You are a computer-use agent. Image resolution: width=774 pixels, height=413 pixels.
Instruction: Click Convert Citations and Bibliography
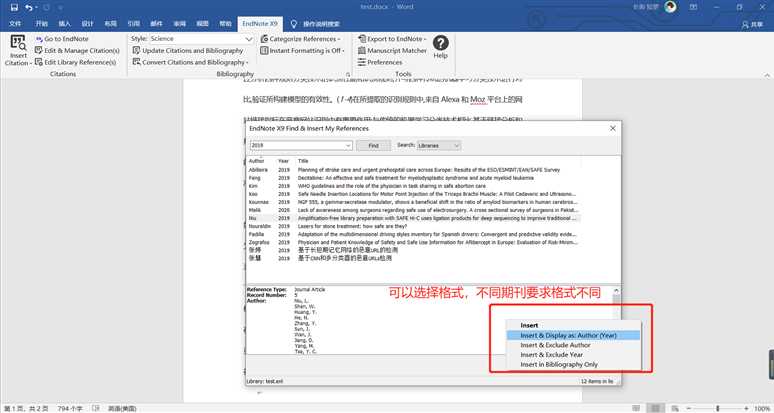point(191,63)
